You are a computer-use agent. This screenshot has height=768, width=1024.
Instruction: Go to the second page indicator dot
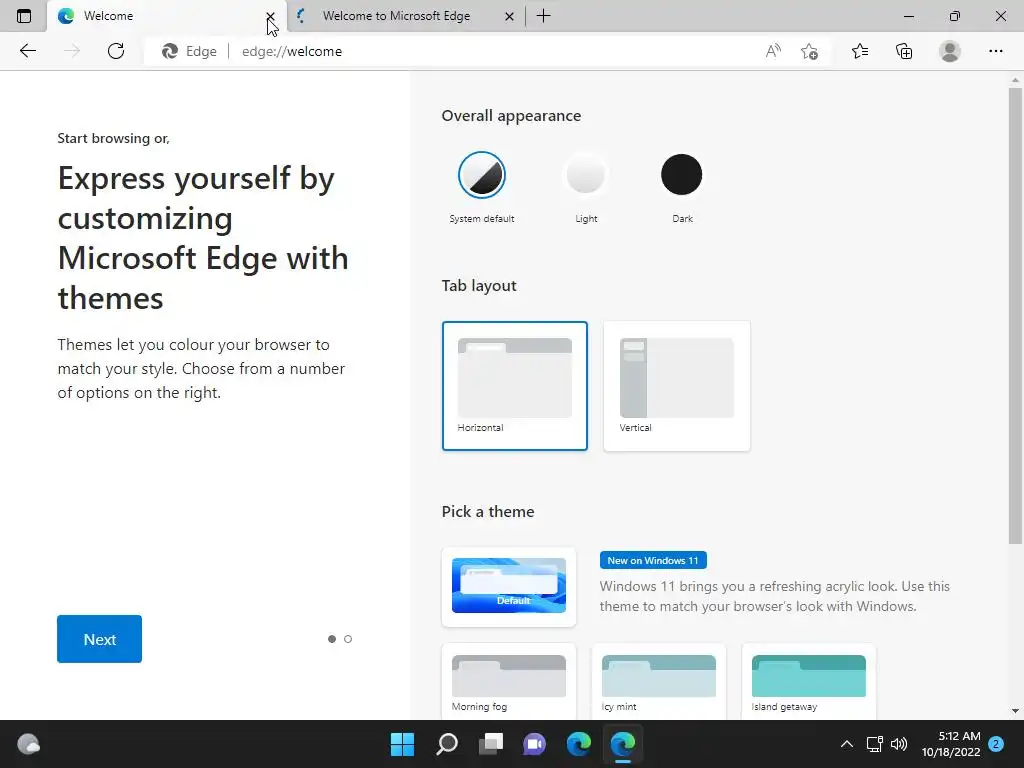tap(348, 639)
